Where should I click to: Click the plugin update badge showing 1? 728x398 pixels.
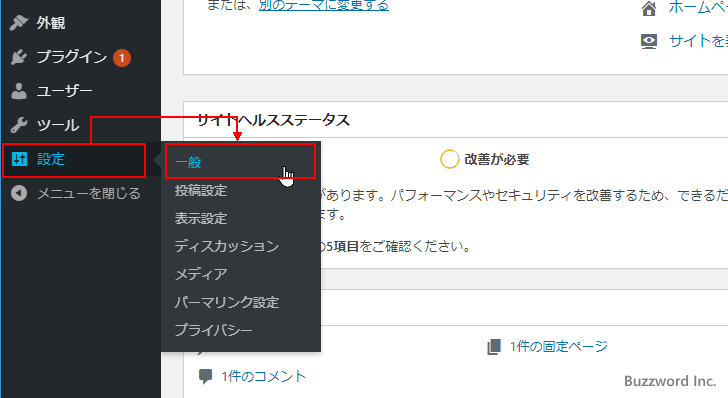point(122,58)
